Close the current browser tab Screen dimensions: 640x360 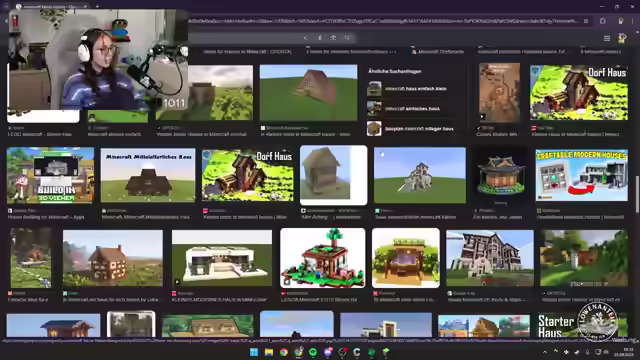click(85, 6)
